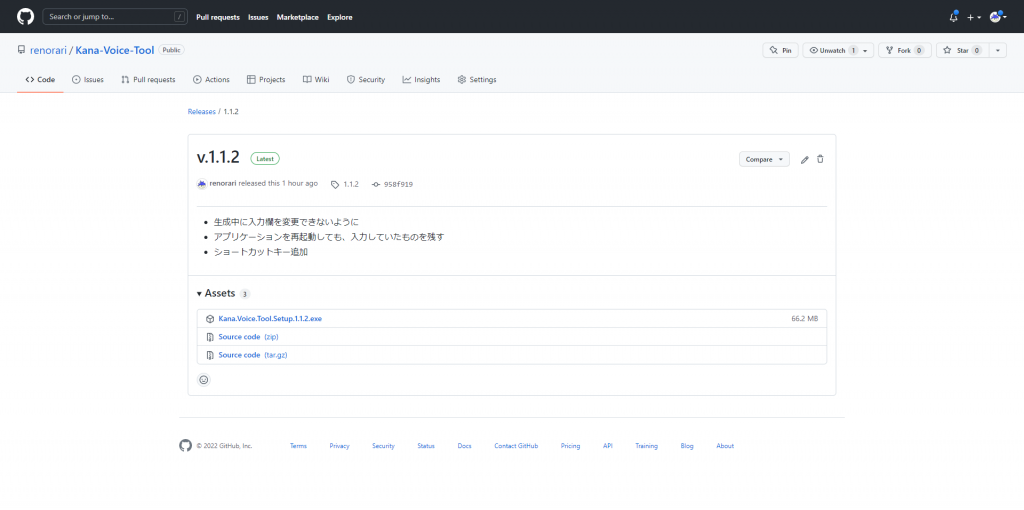Open the Contact GitHub footer link
1024x510 pixels.
tap(516, 446)
